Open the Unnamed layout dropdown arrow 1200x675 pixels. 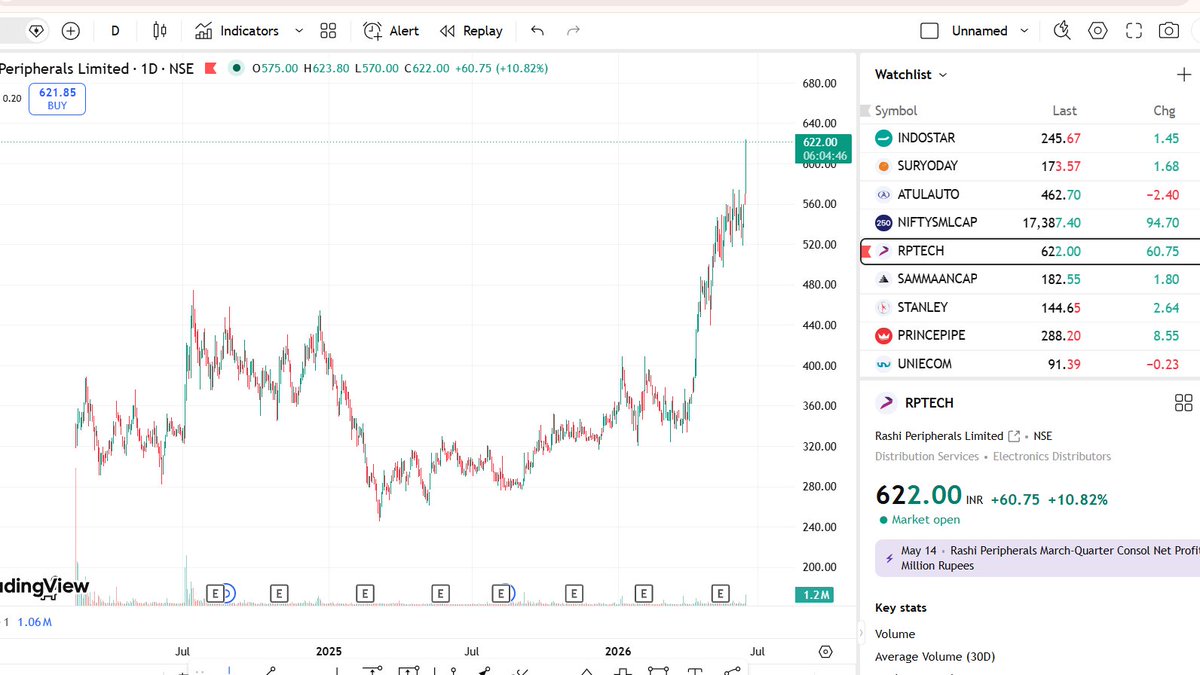pos(1024,31)
